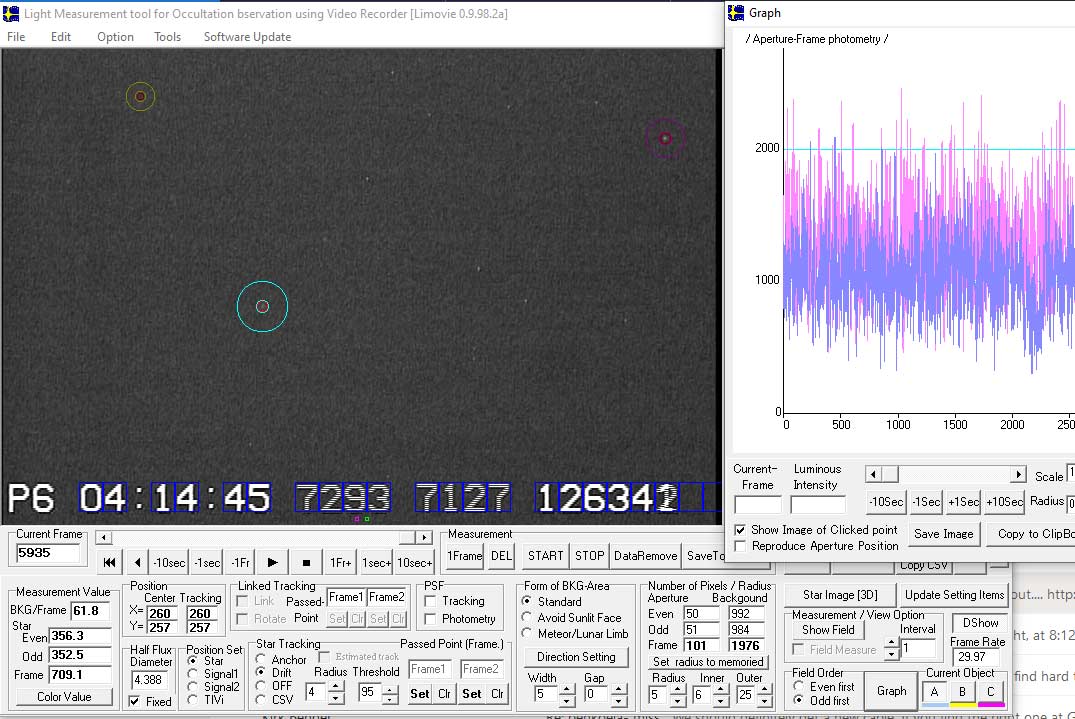The image size is (1075, 719).
Task: Measure a single frame with 1Frame button
Action: [x=465, y=556]
